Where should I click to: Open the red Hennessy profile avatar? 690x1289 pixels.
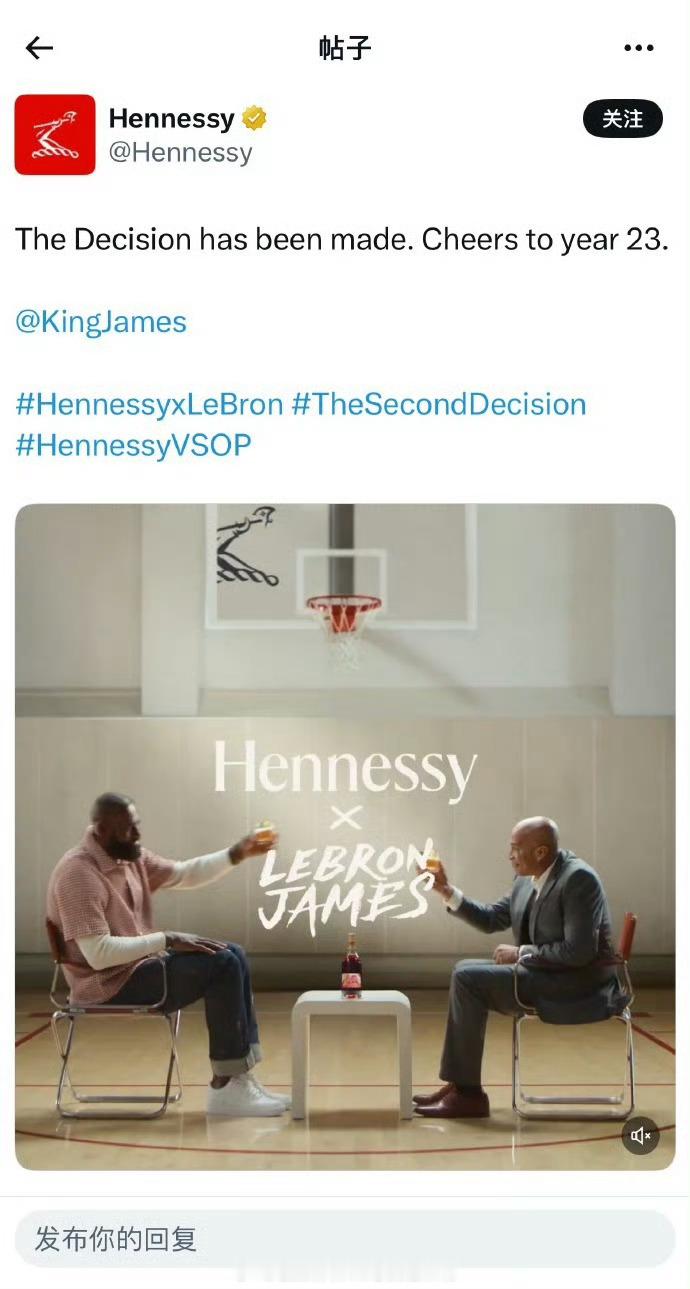coord(55,135)
